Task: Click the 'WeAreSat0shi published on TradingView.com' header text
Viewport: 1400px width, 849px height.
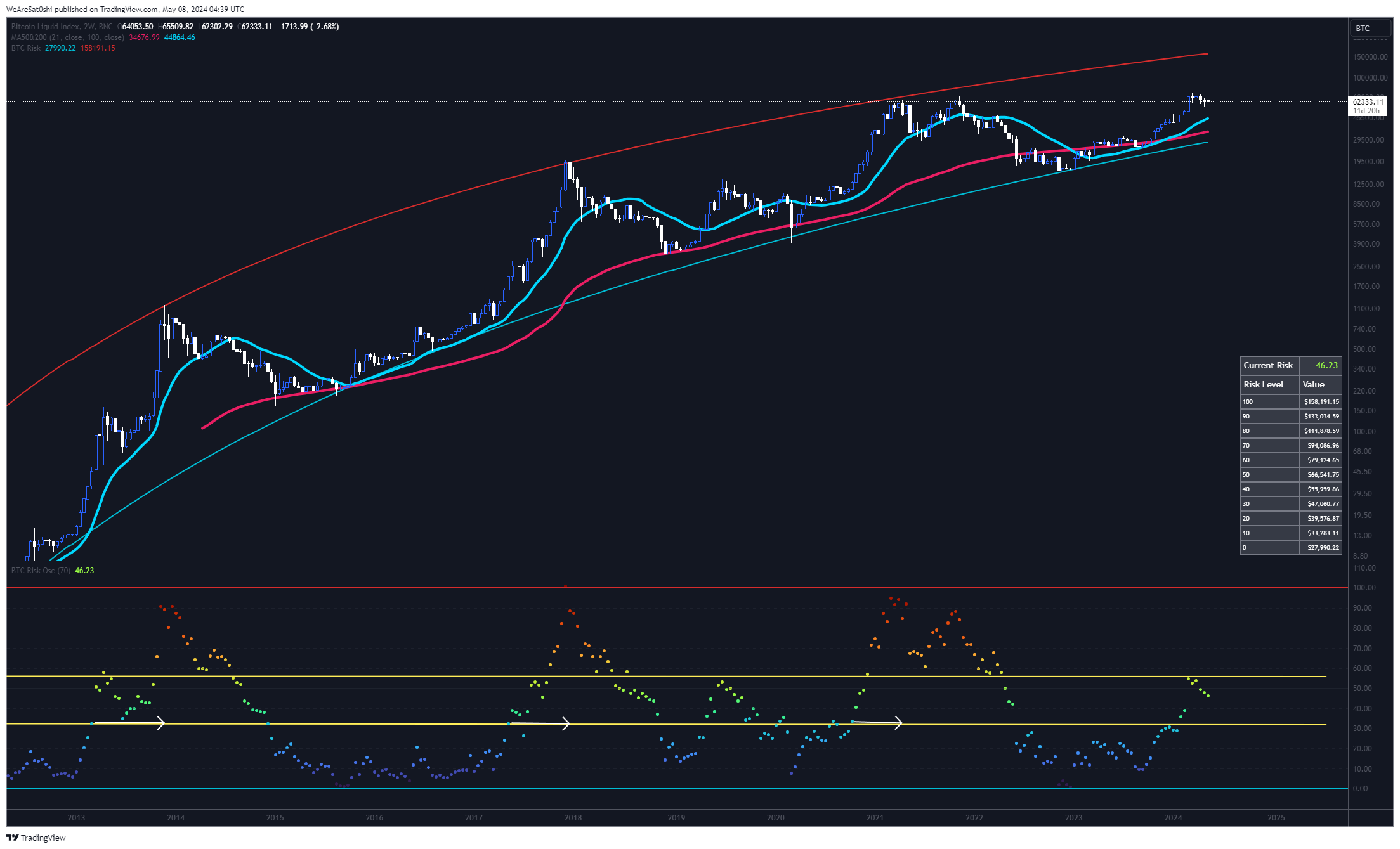Action: (82, 10)
